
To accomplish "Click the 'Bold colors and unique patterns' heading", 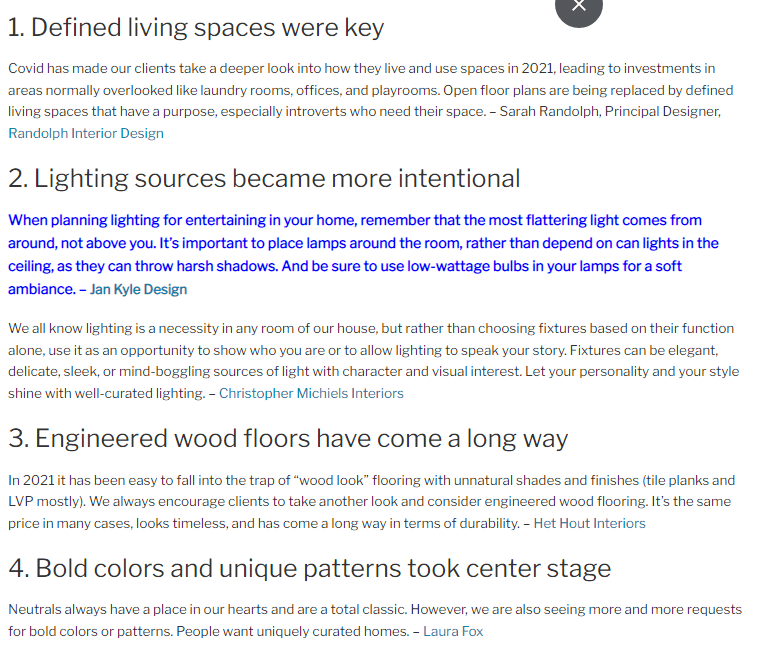I will pyautogui.click(x=310, y=568).
